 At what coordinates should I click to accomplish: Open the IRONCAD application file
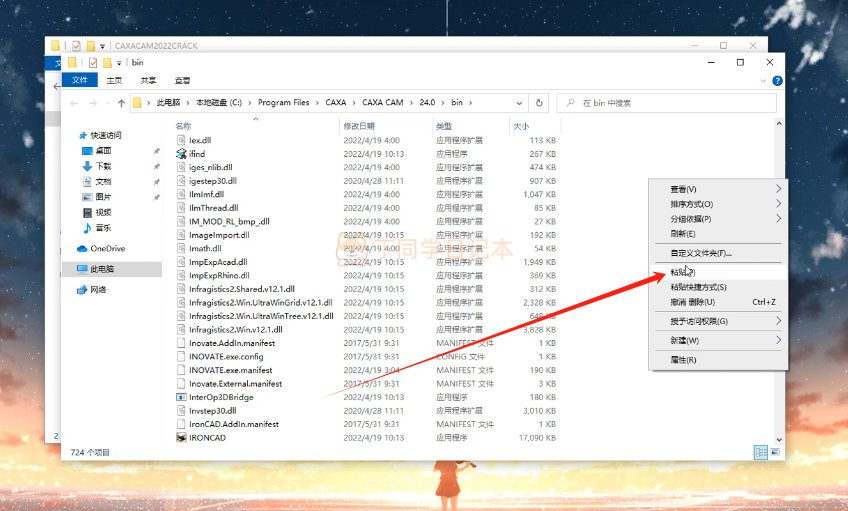[x=207, y=438]
